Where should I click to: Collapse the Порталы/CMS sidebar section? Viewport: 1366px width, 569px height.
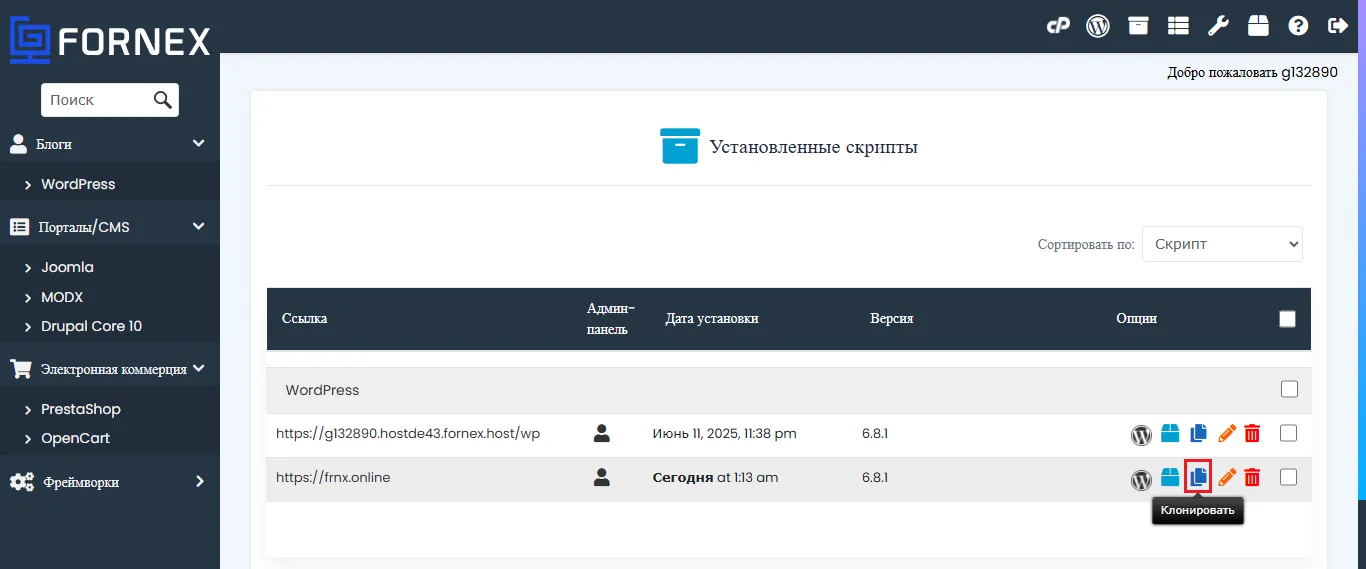[x=109, y=227]
